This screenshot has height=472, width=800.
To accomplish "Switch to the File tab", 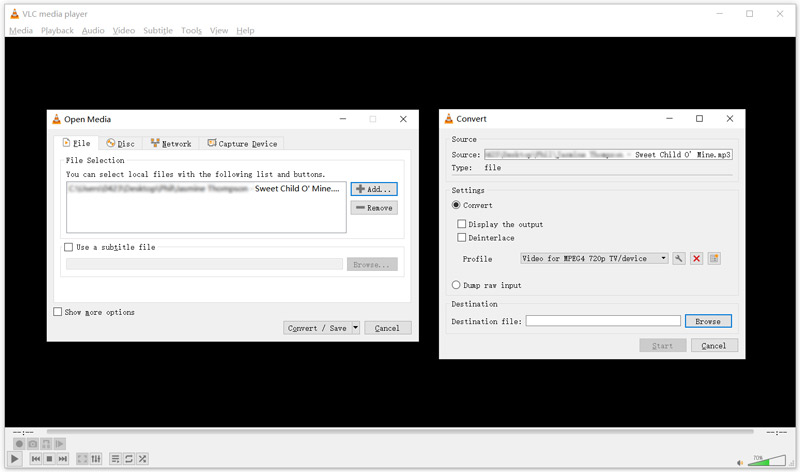I will point(77,143).
